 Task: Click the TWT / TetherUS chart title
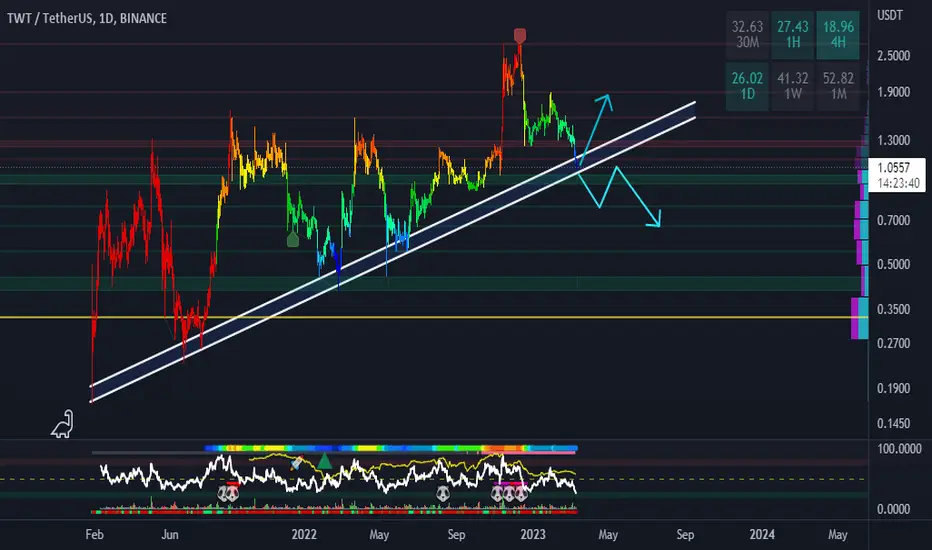pos(87,18)
